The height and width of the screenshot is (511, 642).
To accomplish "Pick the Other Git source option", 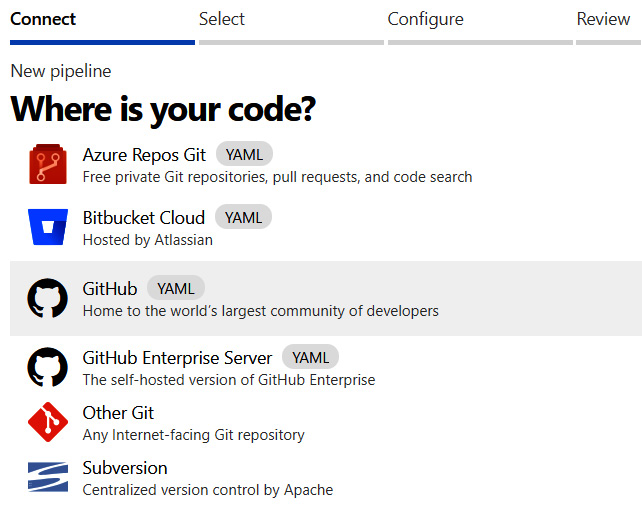I will pos(326,423).
